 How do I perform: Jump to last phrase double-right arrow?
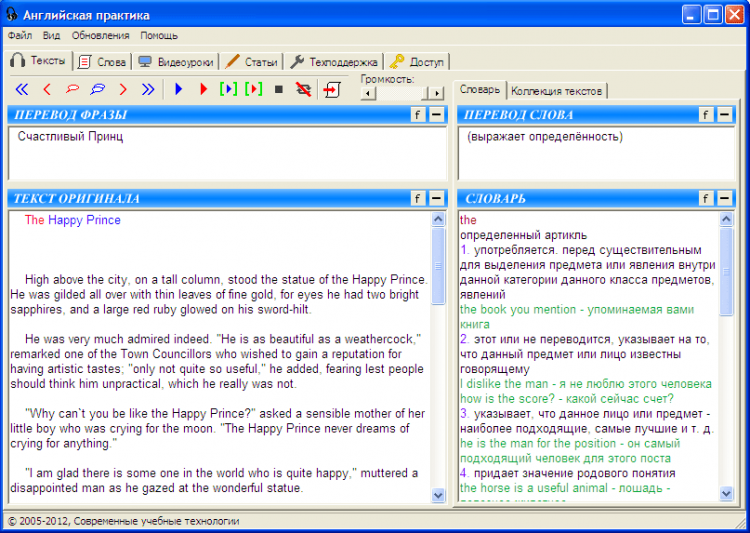pos(148,89)
